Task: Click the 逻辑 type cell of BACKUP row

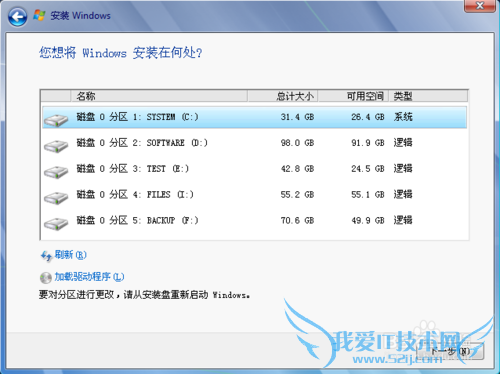Action: click(403, 220)
